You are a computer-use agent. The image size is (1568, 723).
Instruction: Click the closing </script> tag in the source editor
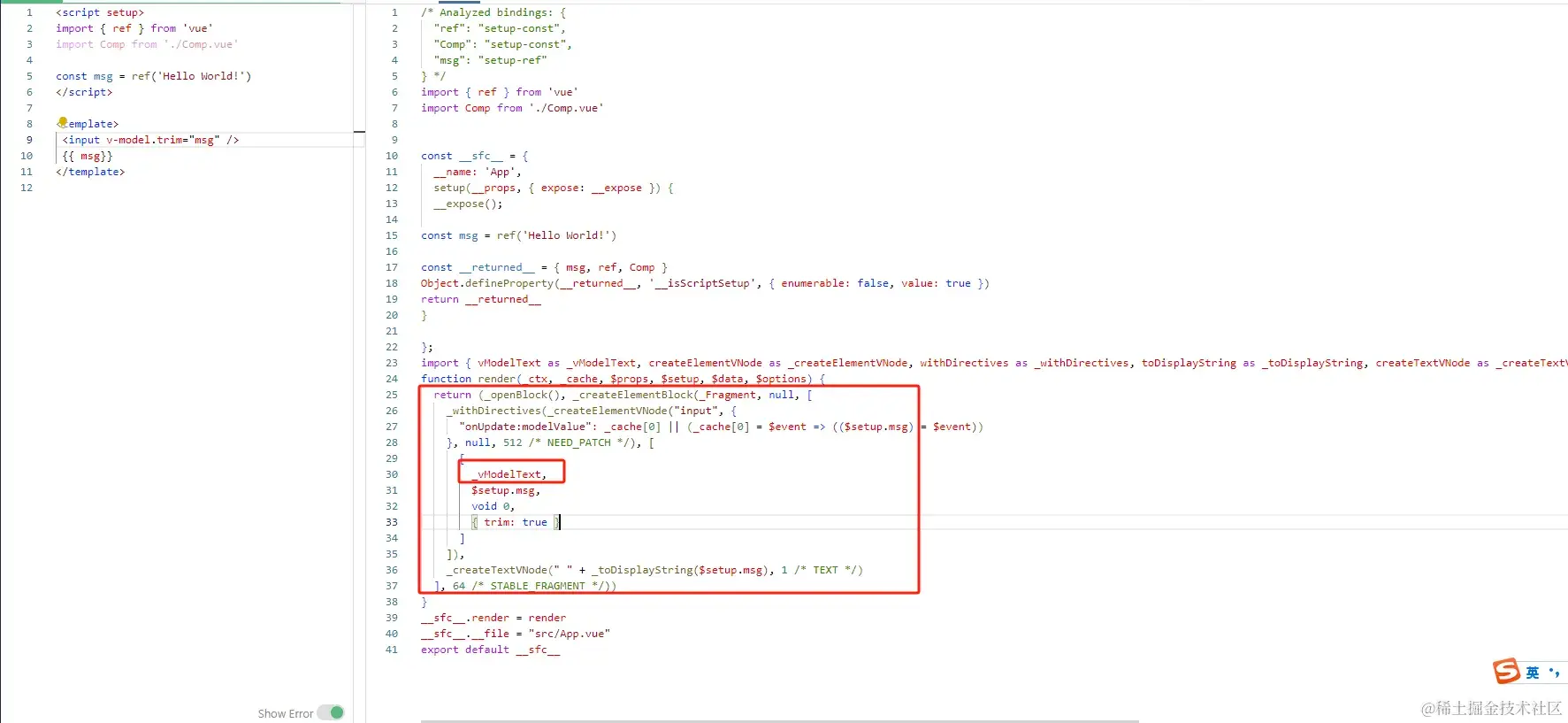pos(84,92)
